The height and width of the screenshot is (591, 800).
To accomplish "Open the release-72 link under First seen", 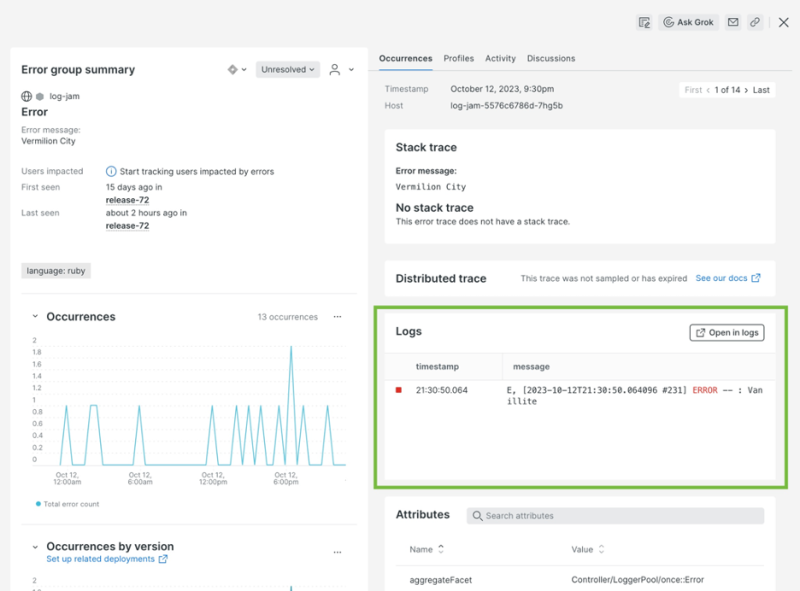I will (127, 199).
